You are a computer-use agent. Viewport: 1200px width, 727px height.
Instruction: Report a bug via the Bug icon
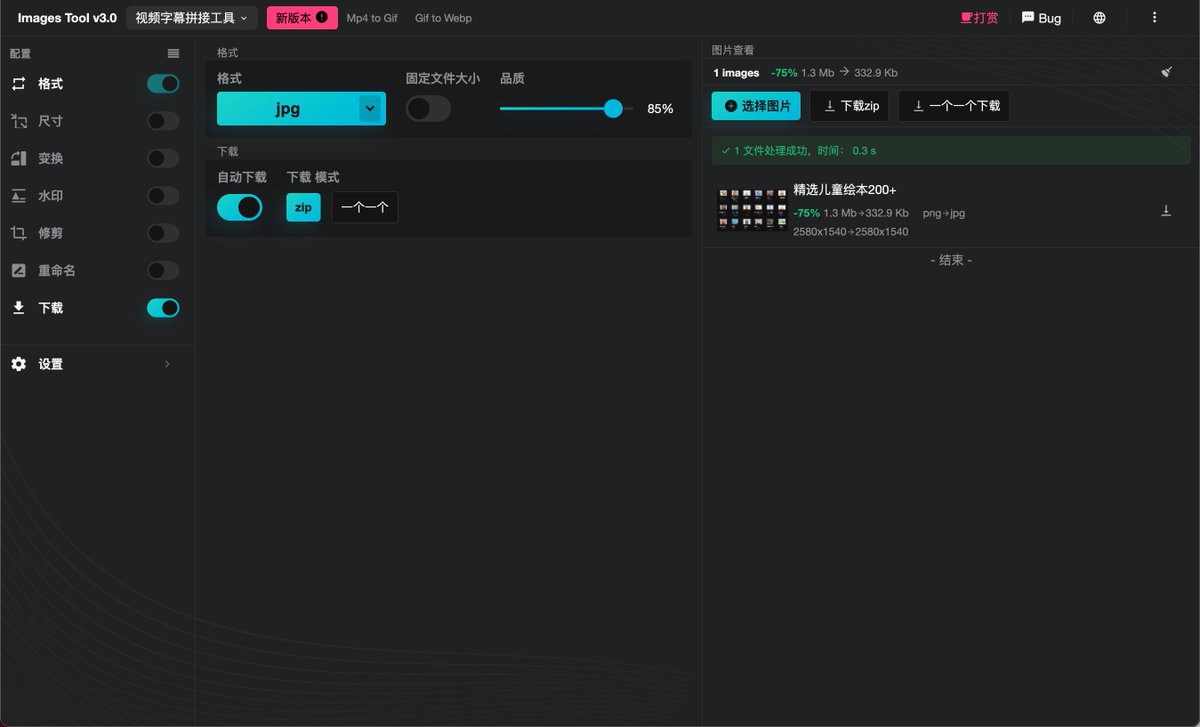tap(1027, 18)
